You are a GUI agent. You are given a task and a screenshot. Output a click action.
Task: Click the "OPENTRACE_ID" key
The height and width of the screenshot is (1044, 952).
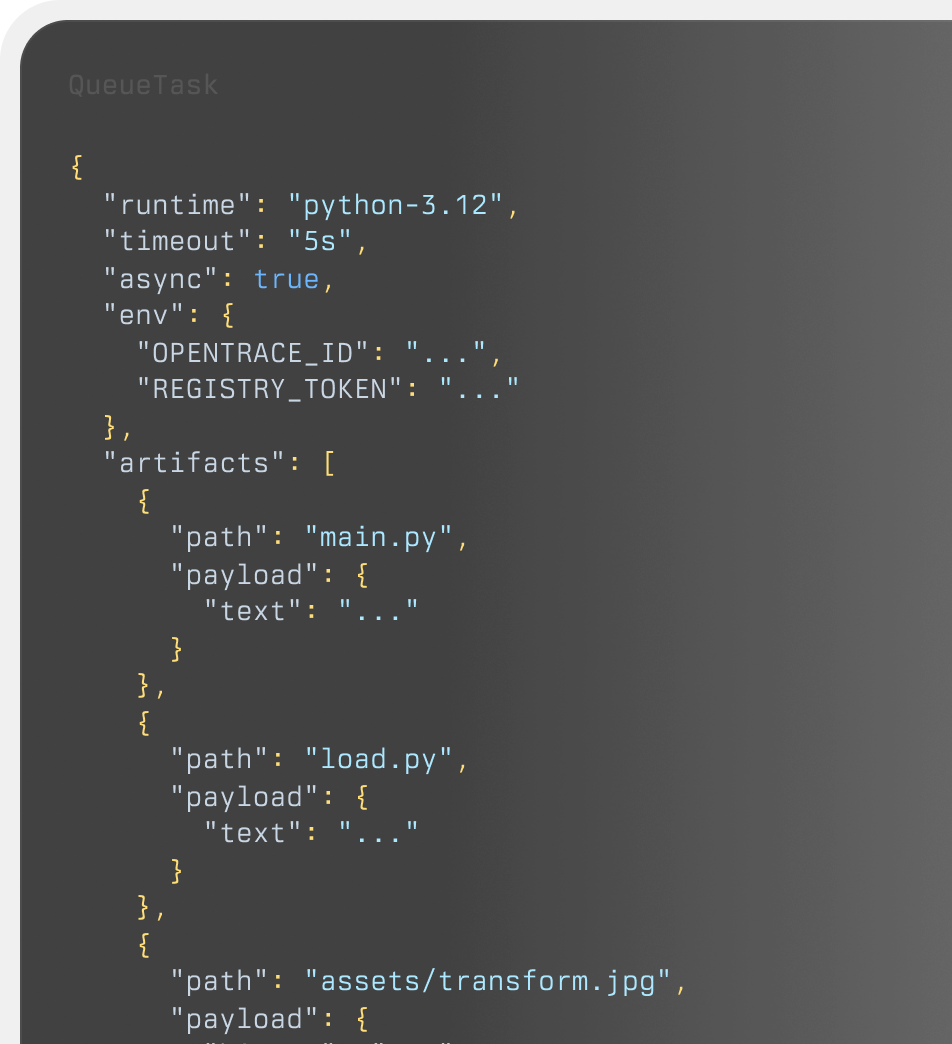tap(253, 352)
